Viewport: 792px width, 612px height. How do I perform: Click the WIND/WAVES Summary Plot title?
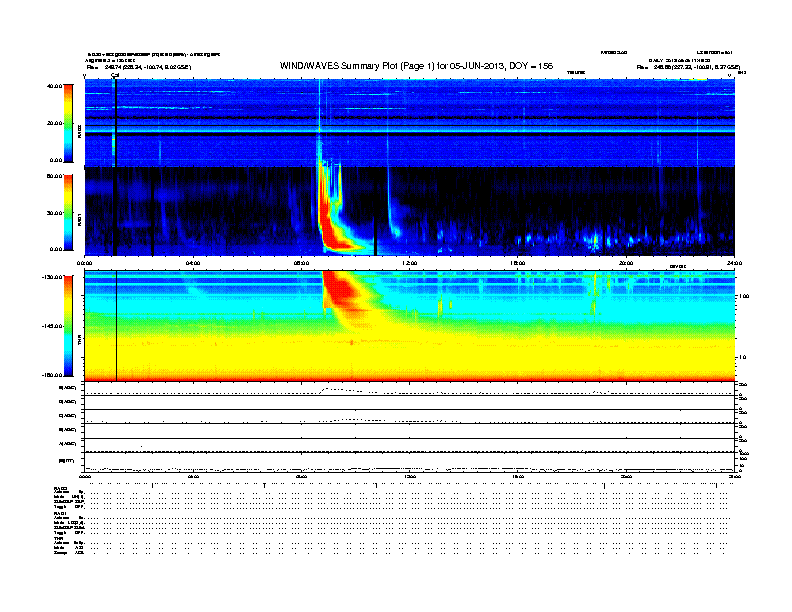pyautogui.click(x=416, y=66)
